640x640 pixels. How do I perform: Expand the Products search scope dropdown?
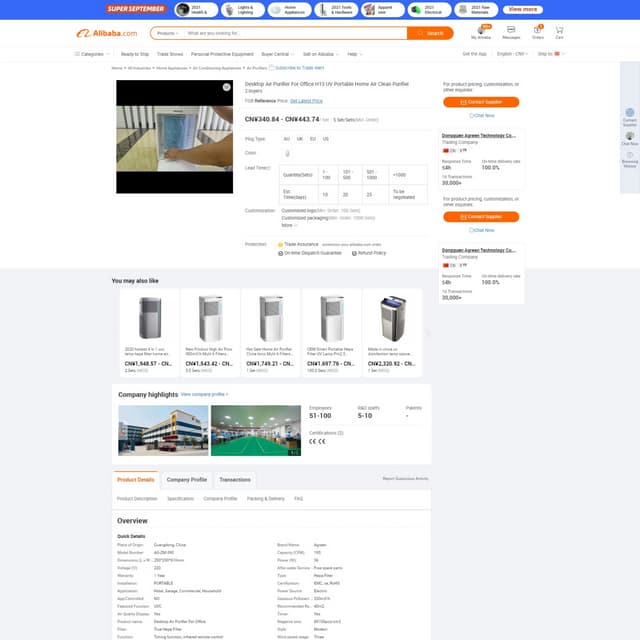[168, 33]
